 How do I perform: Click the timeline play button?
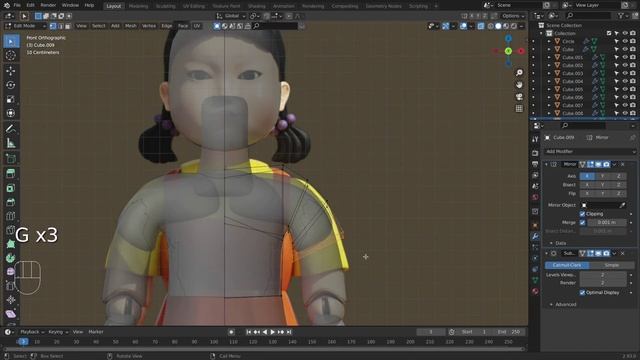point(273,332)
